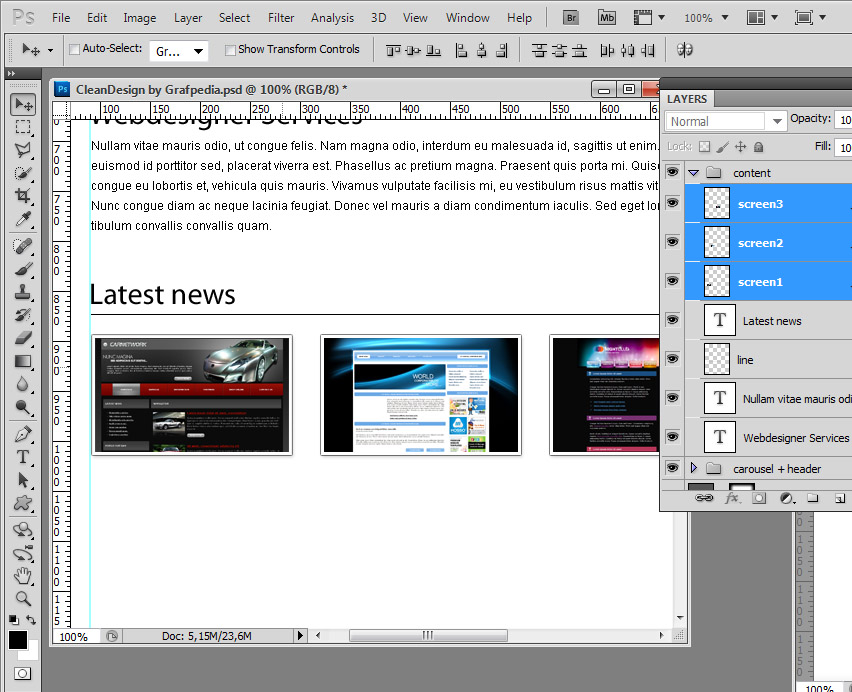
Task: Select the Eraser tool
Action: point(23,338)
